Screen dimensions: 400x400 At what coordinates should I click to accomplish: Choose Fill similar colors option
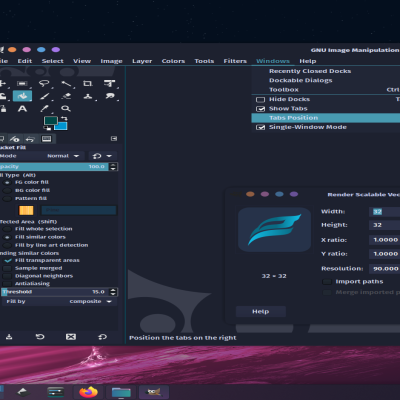point(7,237)
